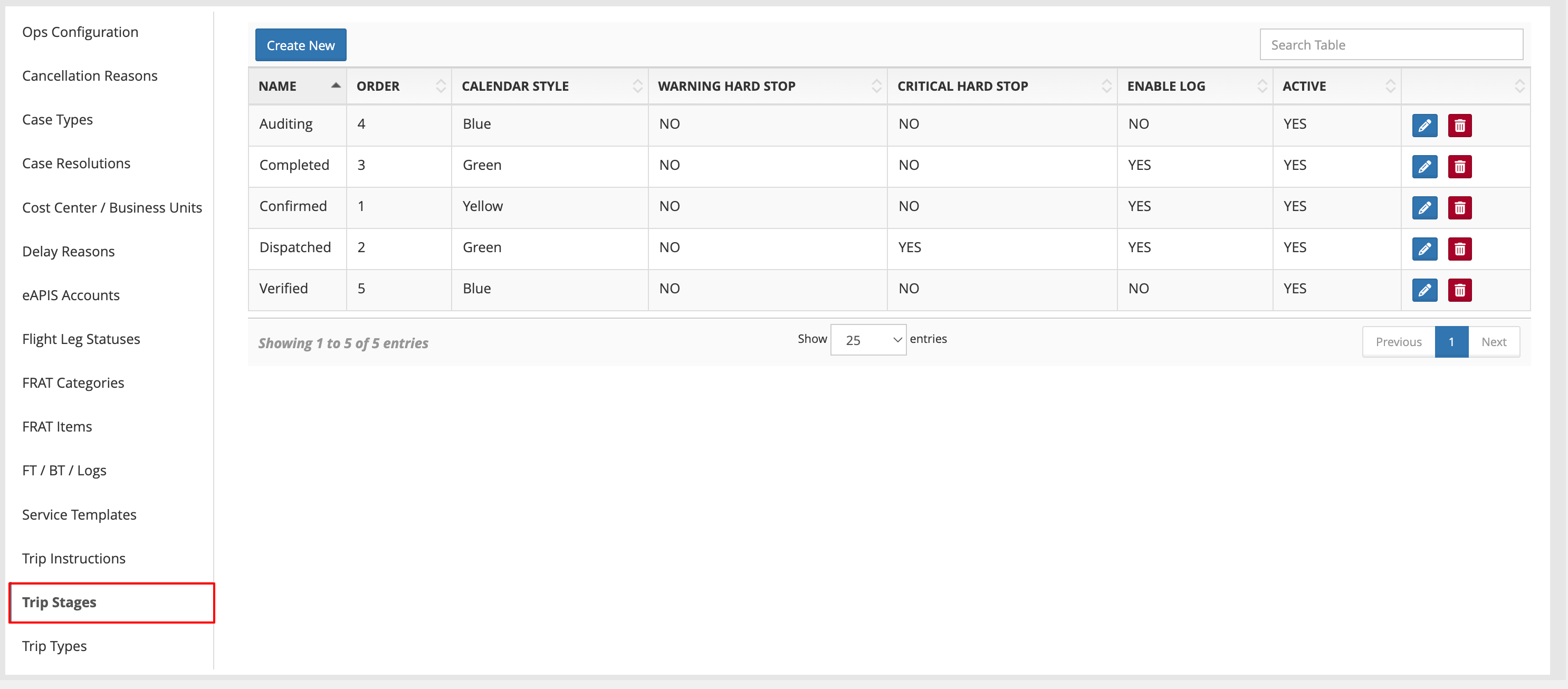Image resolution: width=1568 pixels, height=689 pixels.
Task: Open Trip Types in sidebar
Action: 55,646
